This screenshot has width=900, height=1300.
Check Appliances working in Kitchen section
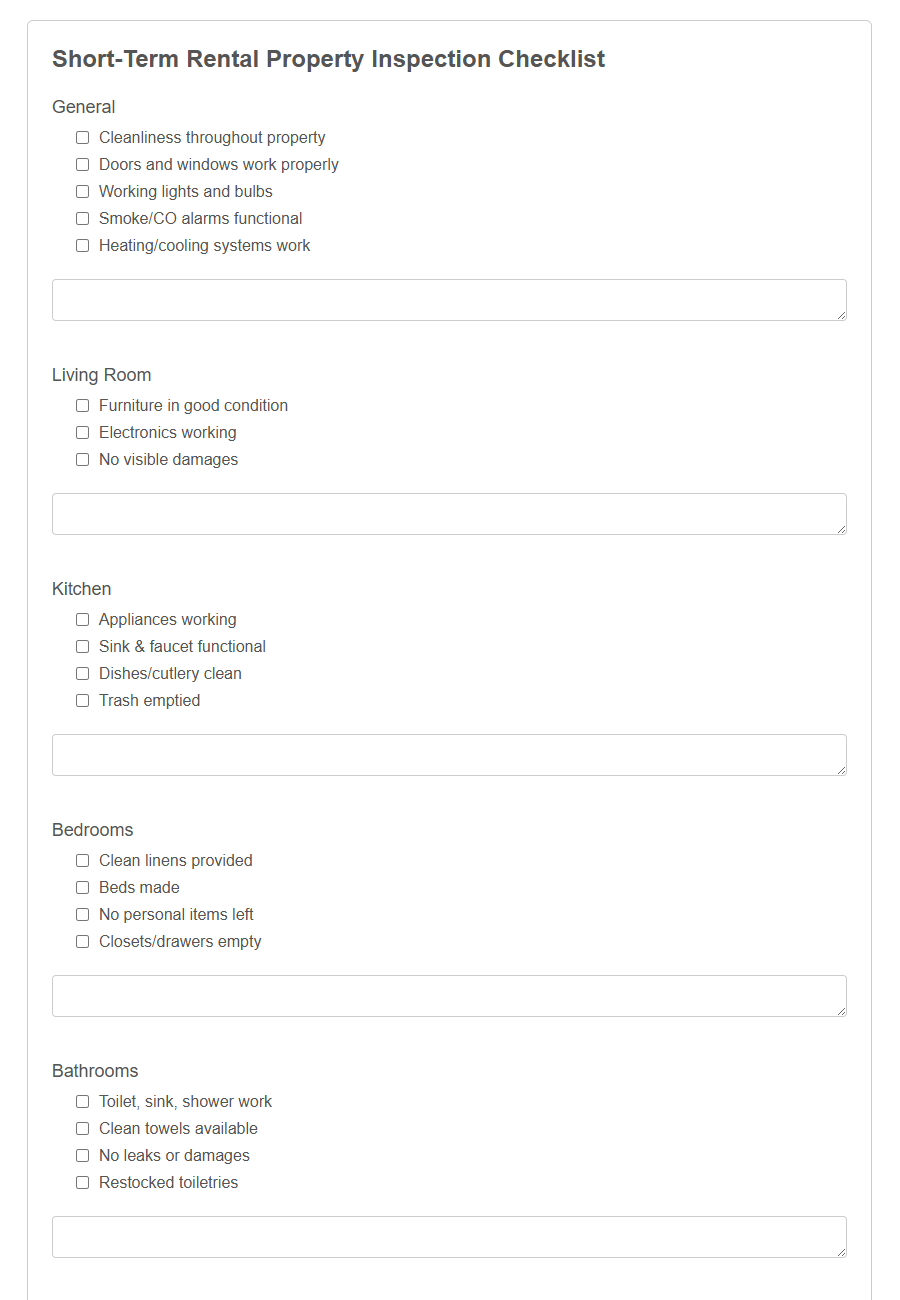pyautogui.click(x=82, y=619)
